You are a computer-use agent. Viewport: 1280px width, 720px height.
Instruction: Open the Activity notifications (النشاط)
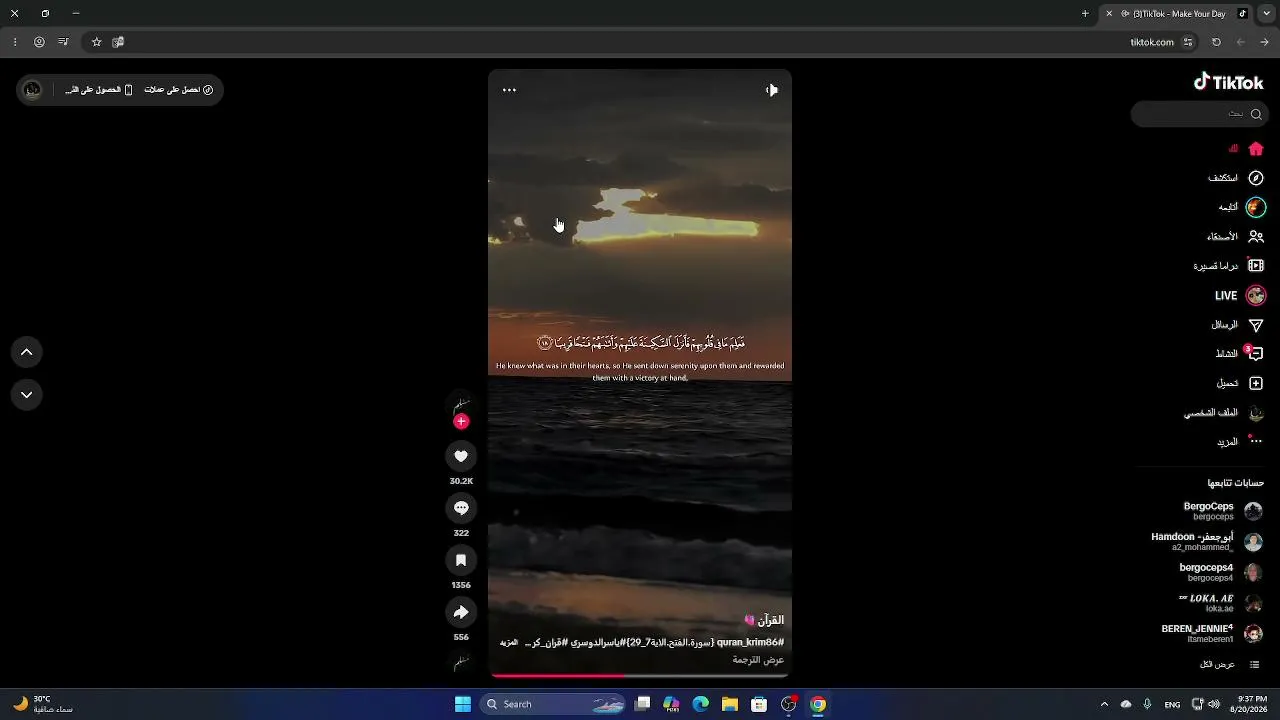[1240, 354]
